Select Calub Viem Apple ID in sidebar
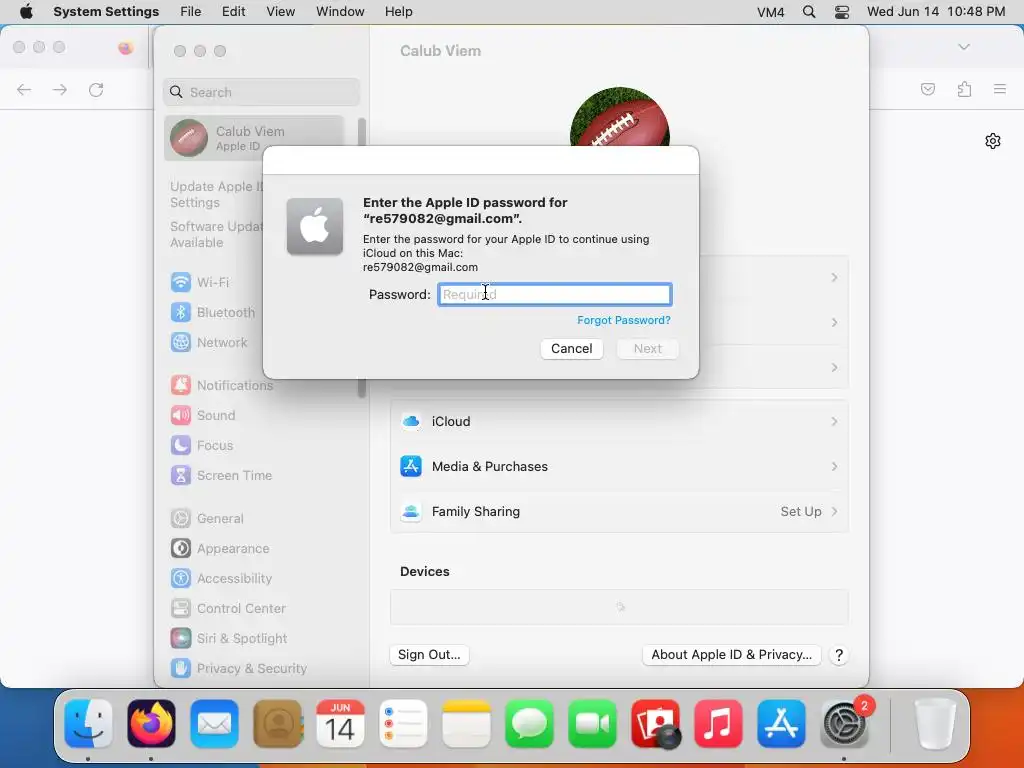 click(x=254, y=138)
